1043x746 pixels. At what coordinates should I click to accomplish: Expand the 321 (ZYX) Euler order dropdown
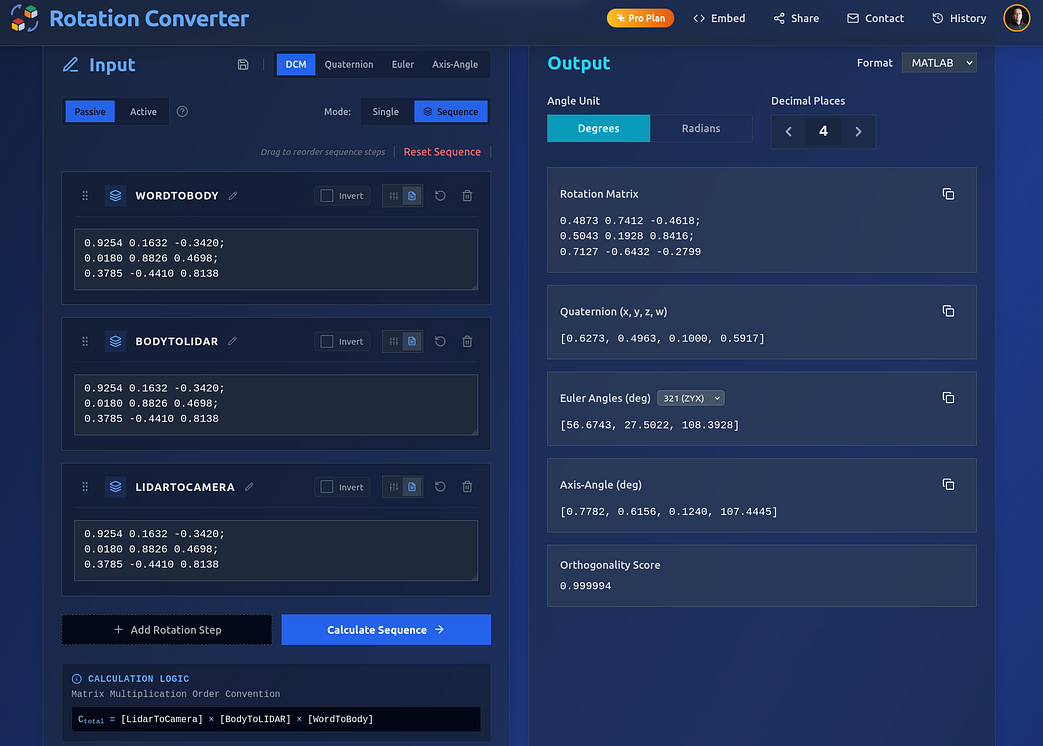pyautogui.click(x=690, y=398)
